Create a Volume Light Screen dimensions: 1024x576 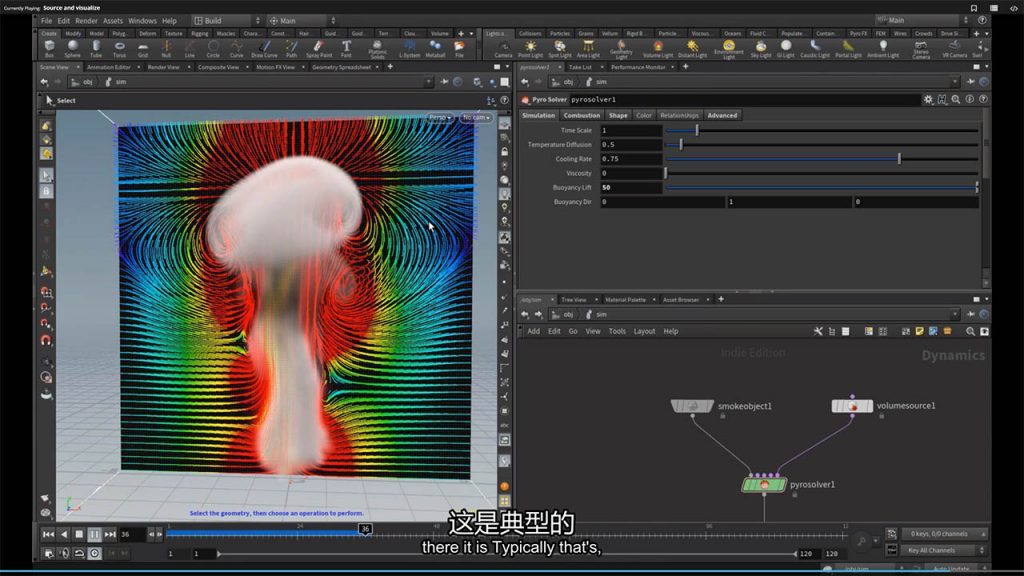(x=658, y=49)
